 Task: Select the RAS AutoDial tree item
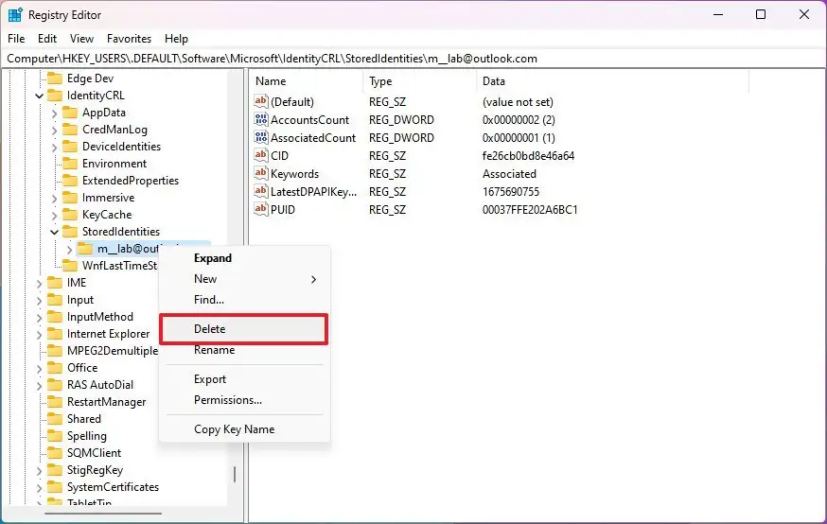click(x=100, y=385)
